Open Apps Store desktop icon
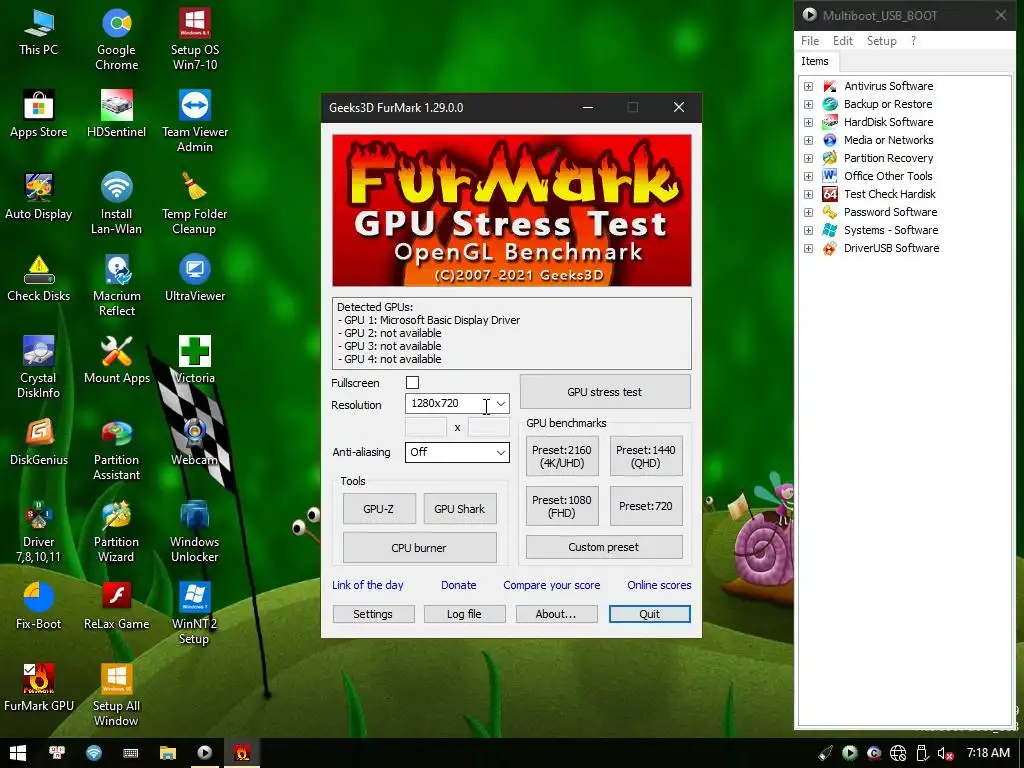The height and width of the screenshot is (768, 1024). click(39, 115)
